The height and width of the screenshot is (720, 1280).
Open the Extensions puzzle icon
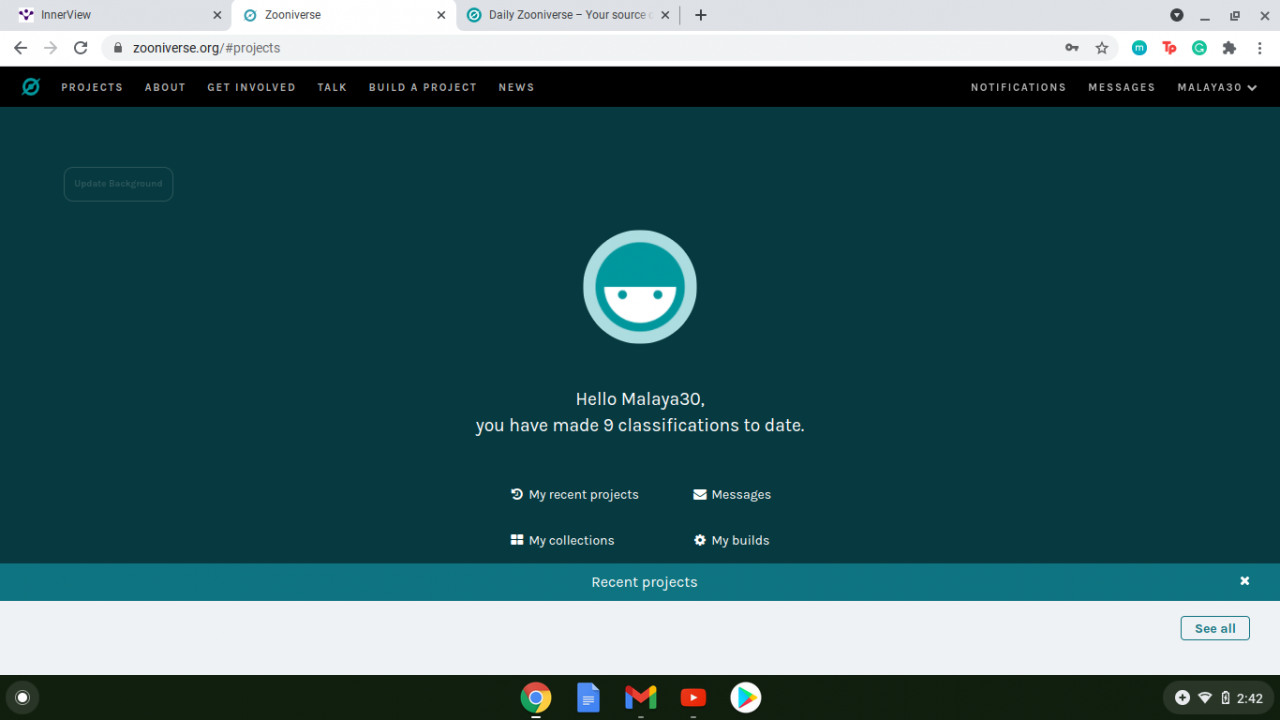(x=1229, y=48)
